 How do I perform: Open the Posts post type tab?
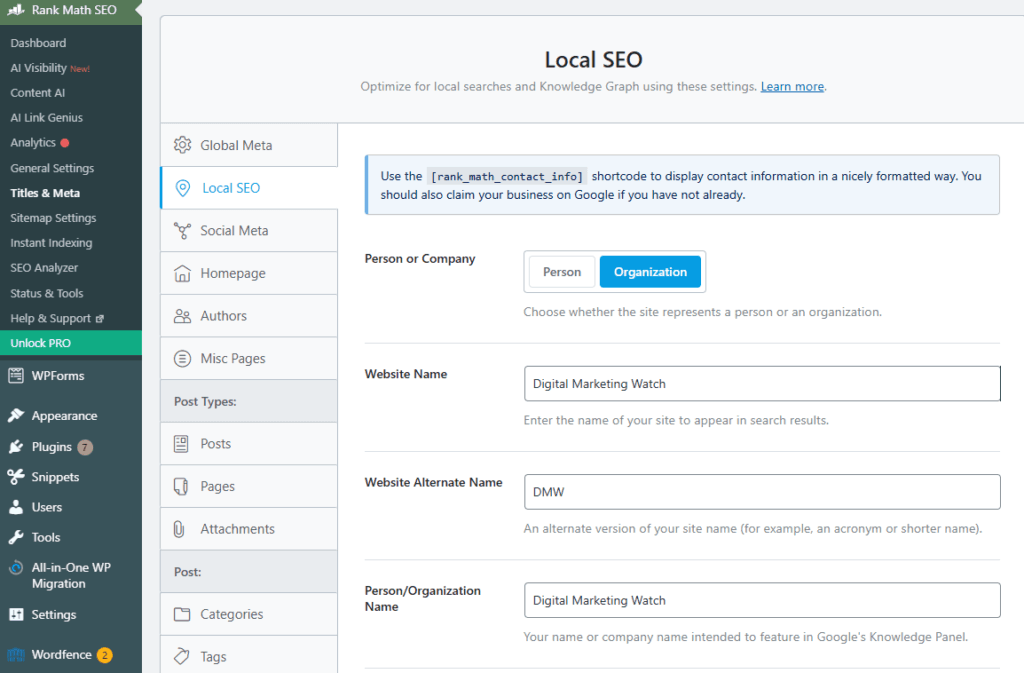click(249, 444)
